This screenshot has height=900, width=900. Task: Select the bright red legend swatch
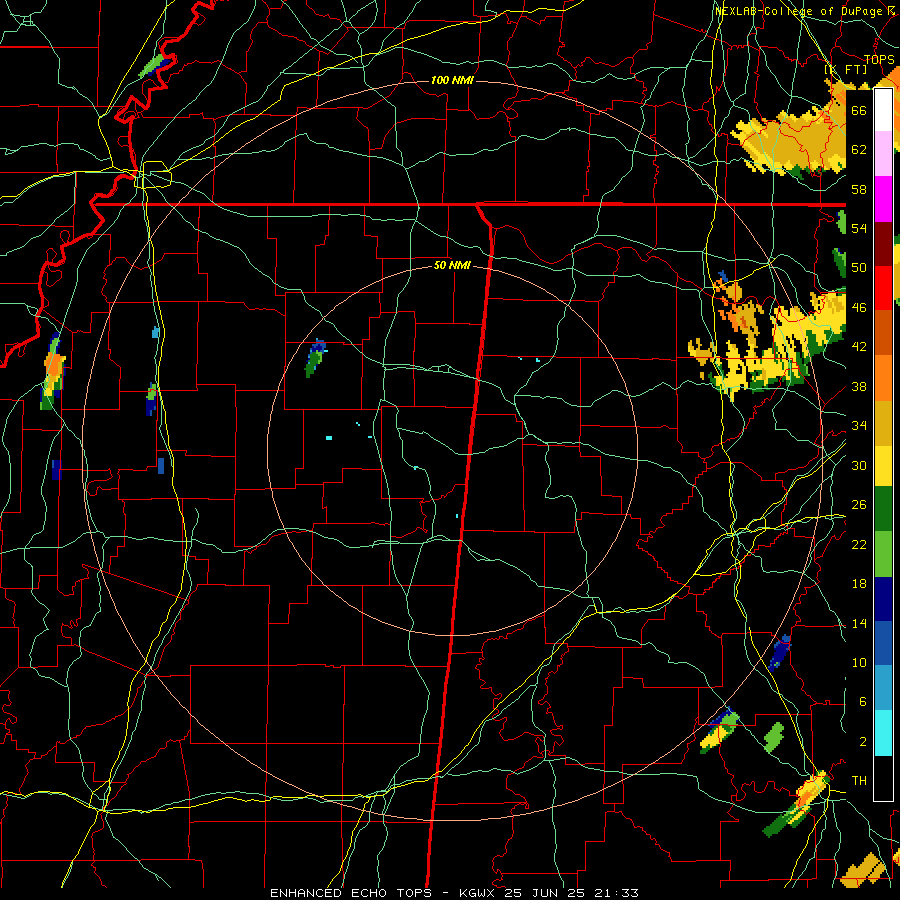tap(883, 288)
